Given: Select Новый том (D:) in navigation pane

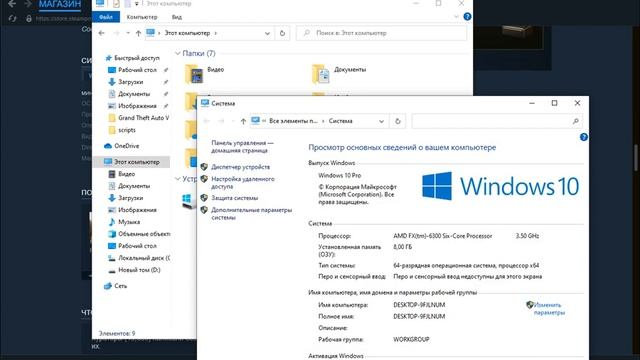Looking at the screenshot, I should click(139, 270).
